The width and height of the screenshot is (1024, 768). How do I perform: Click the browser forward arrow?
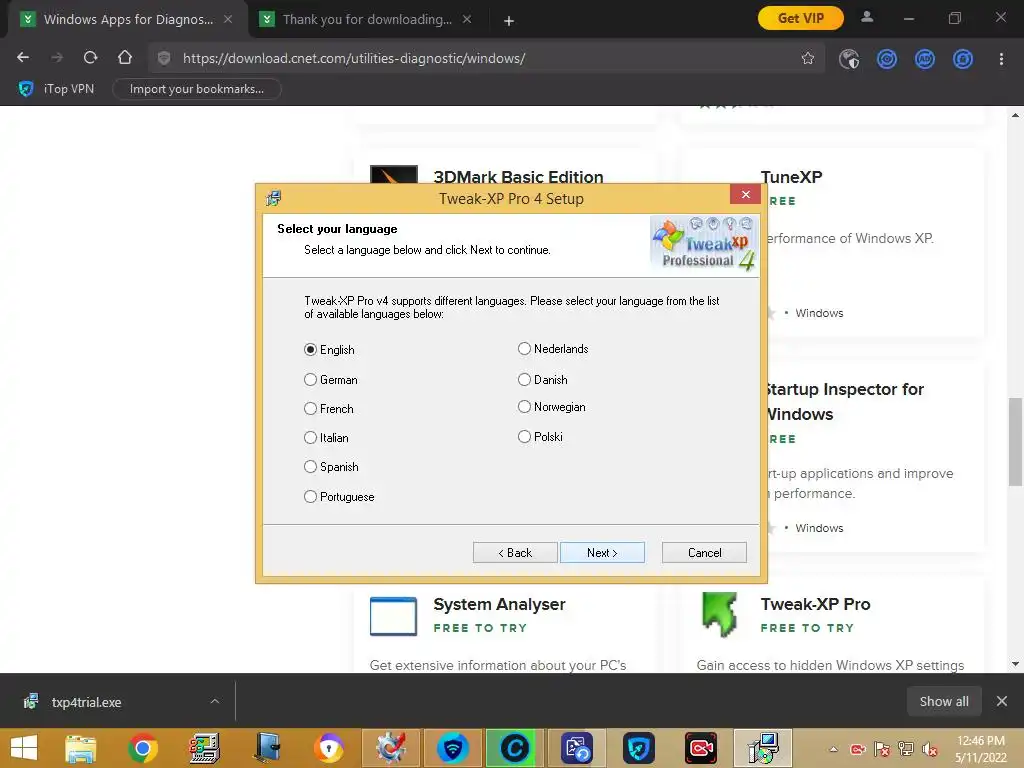pos(57,57)
